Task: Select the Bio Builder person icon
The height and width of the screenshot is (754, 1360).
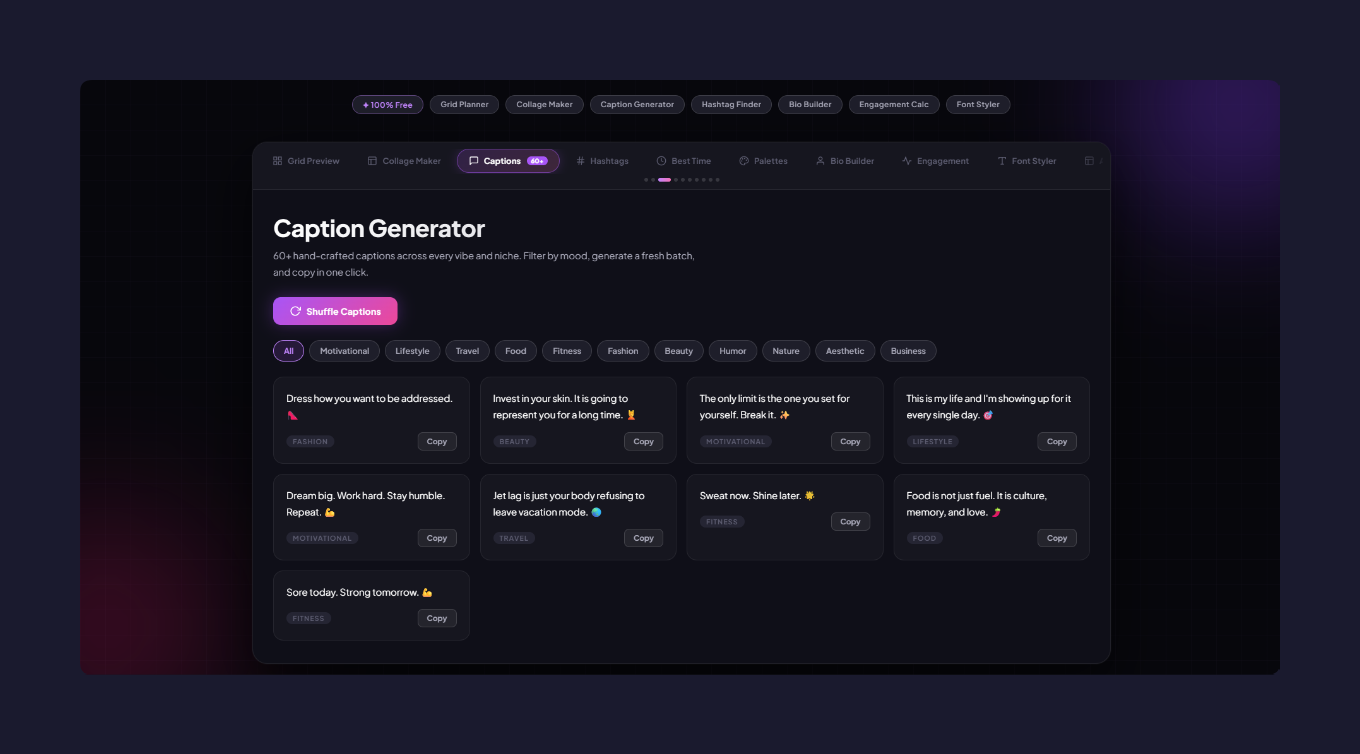Action: [x=820, y=160]
